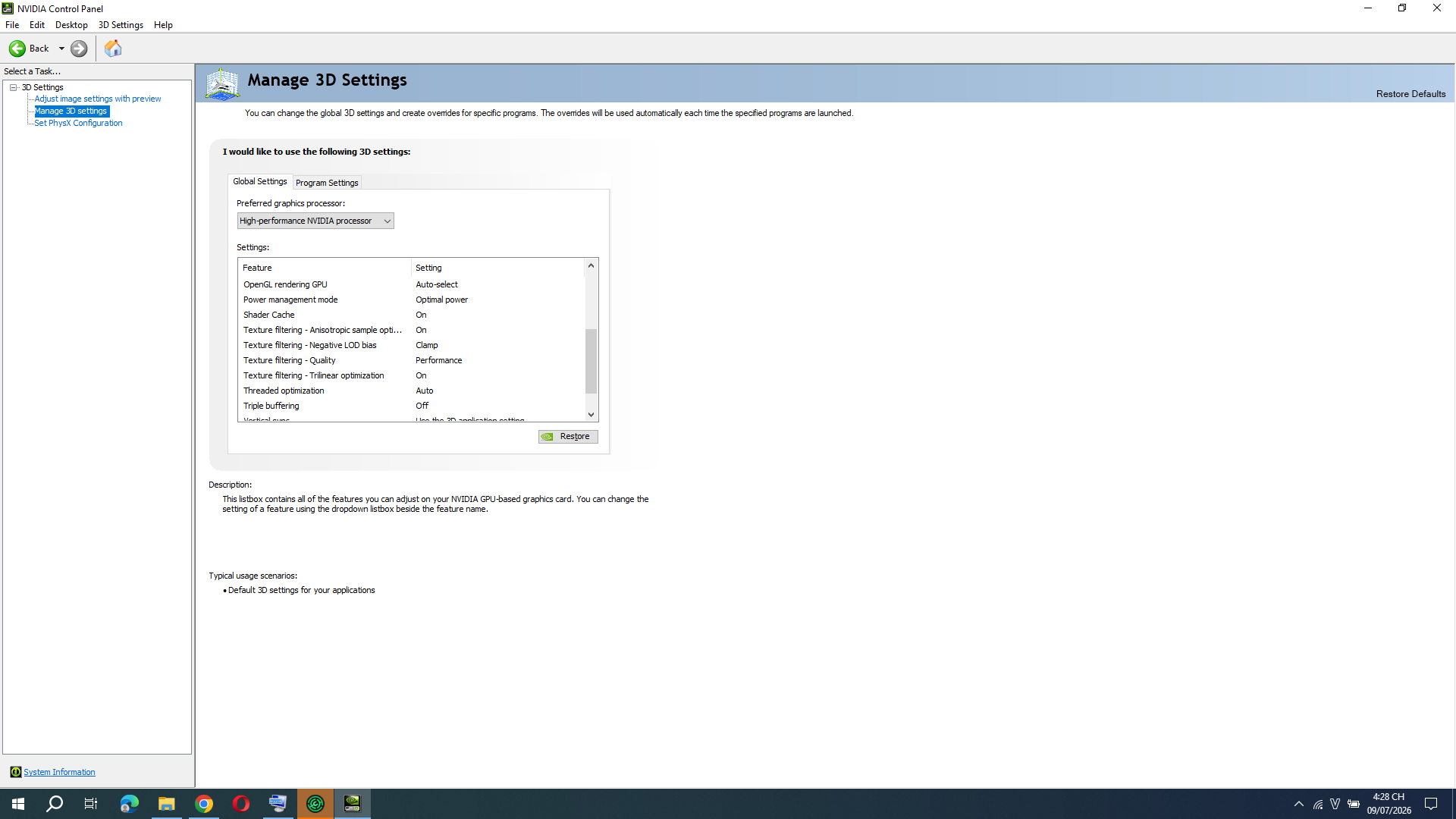Click the Restore button below settings list

[x=568, y=437]
